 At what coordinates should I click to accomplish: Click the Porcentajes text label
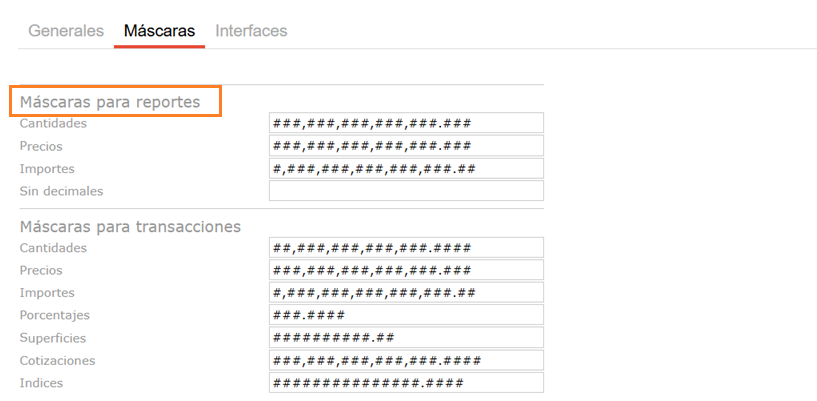(55, 315)
